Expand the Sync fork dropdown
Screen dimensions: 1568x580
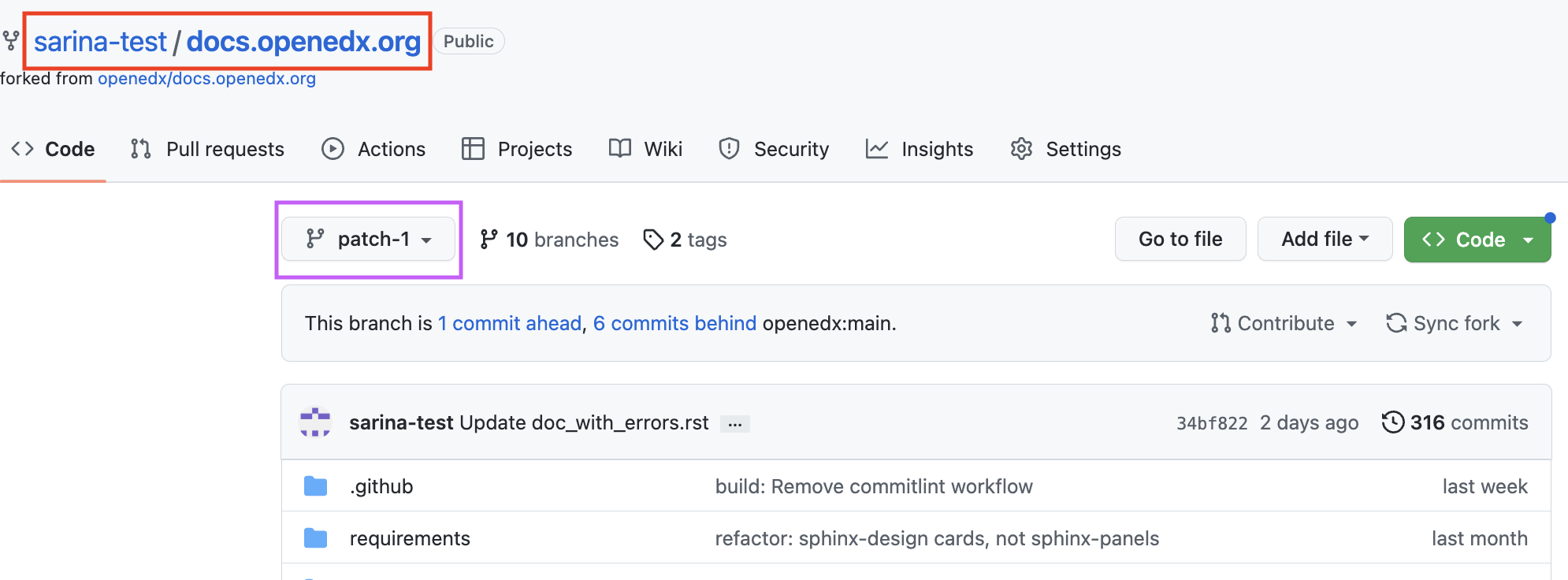click(1454, 323)
